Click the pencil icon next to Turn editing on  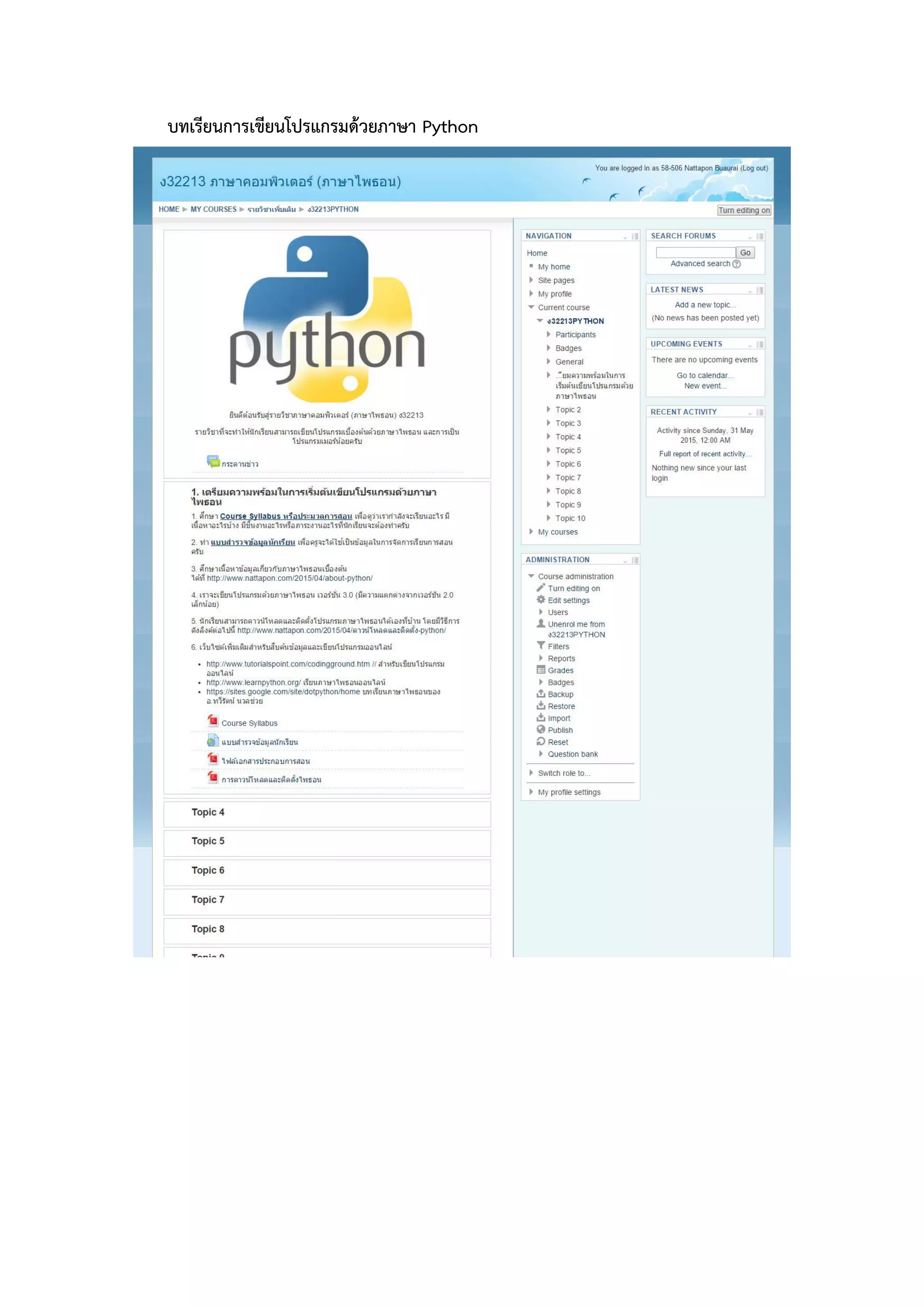(541, 588)
